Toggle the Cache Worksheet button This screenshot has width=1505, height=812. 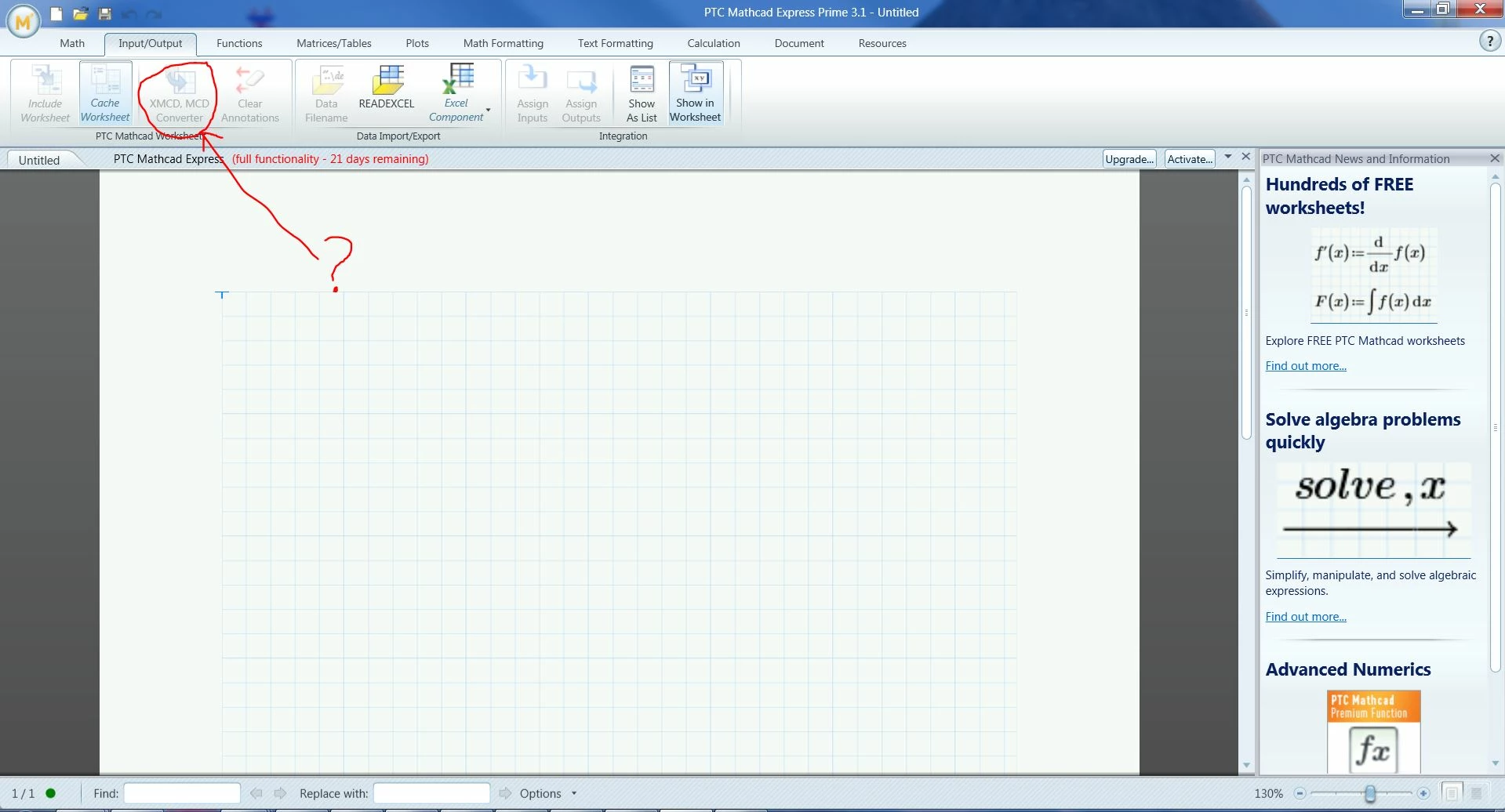(x=105, y=94)
